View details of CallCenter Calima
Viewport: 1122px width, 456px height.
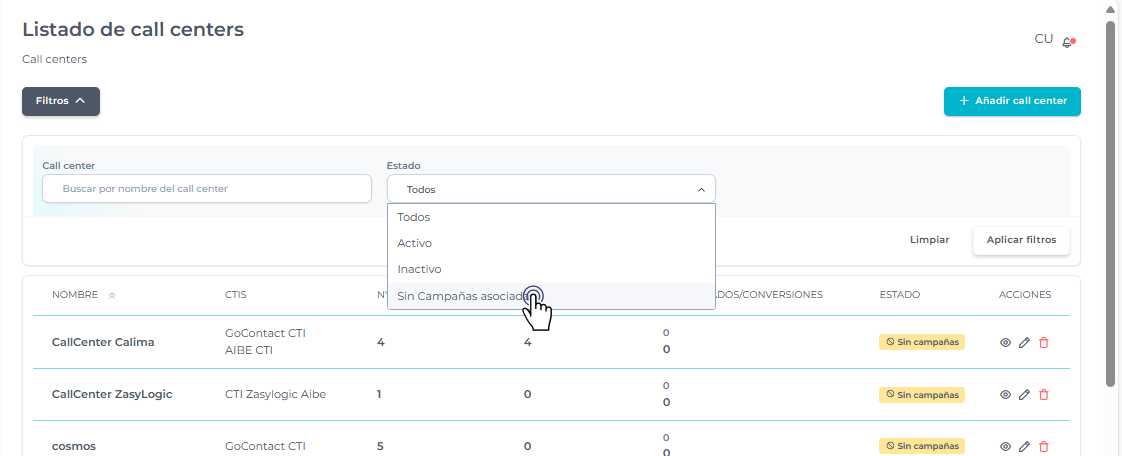click(x=1005, y=342)
